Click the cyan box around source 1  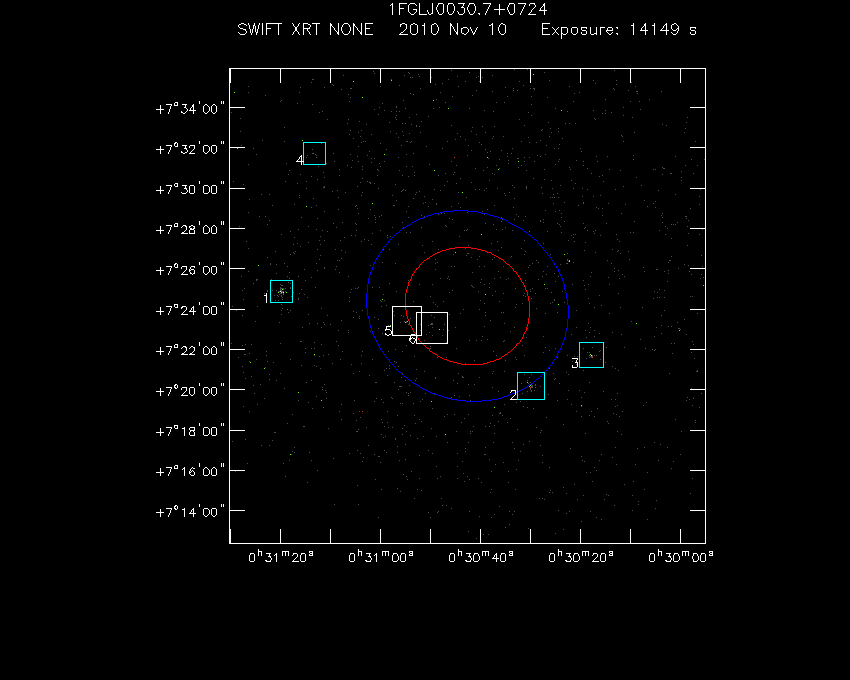(x=281, y=292)
